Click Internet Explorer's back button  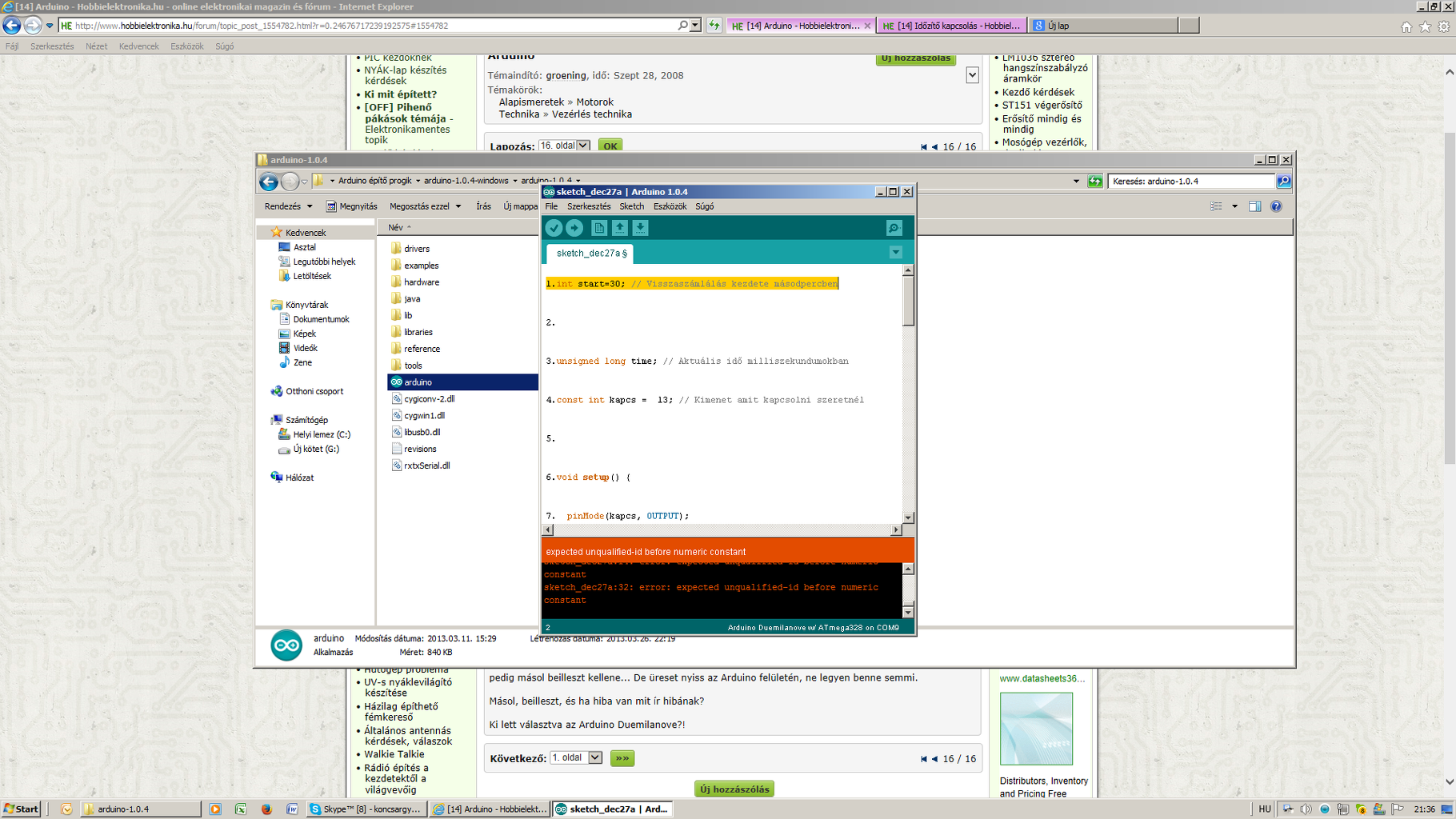coord(11,26)
